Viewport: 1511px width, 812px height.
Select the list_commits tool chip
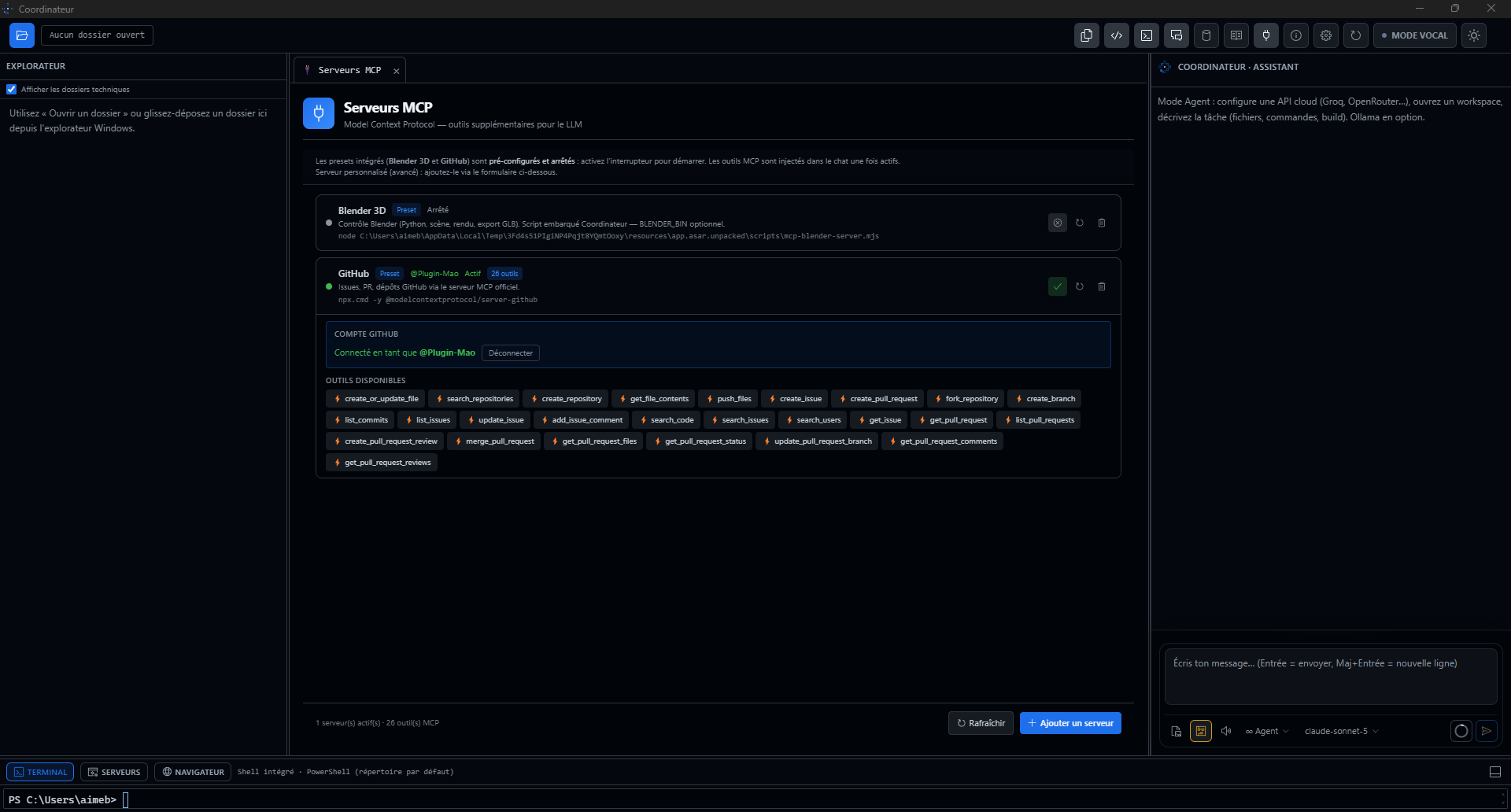(x=360, y=420)
